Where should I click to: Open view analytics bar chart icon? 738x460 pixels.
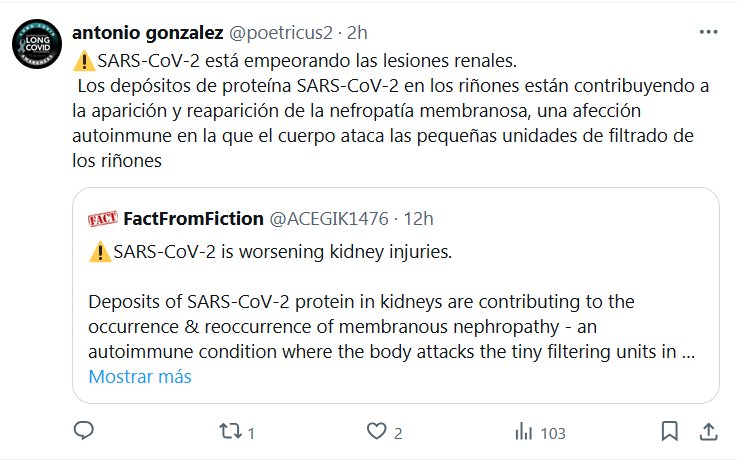pyautogui.click(x=522, y=432)
